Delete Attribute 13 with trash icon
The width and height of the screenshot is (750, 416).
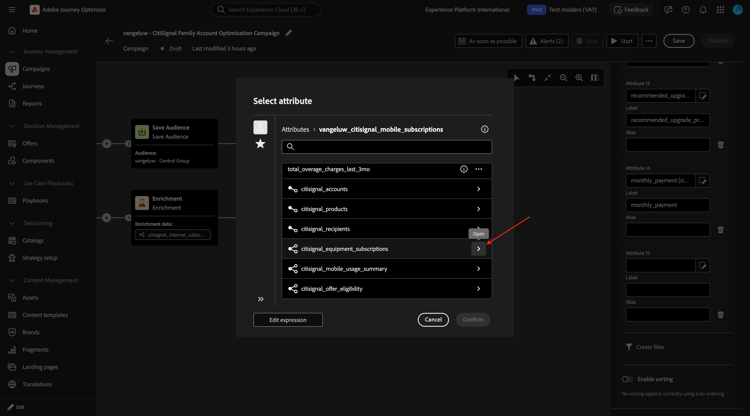coord(720,145)
